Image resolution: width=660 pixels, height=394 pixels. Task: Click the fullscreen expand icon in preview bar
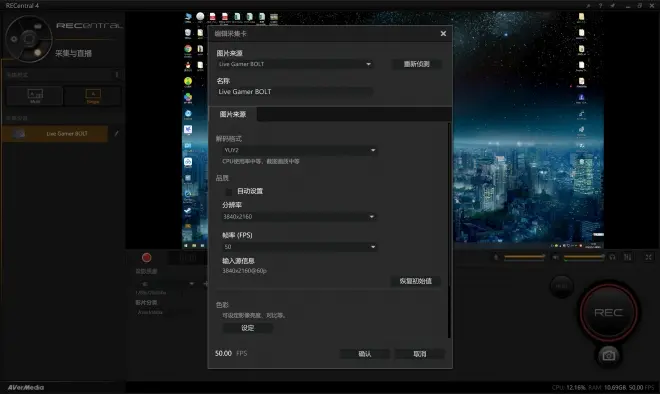tap(649, 257)
